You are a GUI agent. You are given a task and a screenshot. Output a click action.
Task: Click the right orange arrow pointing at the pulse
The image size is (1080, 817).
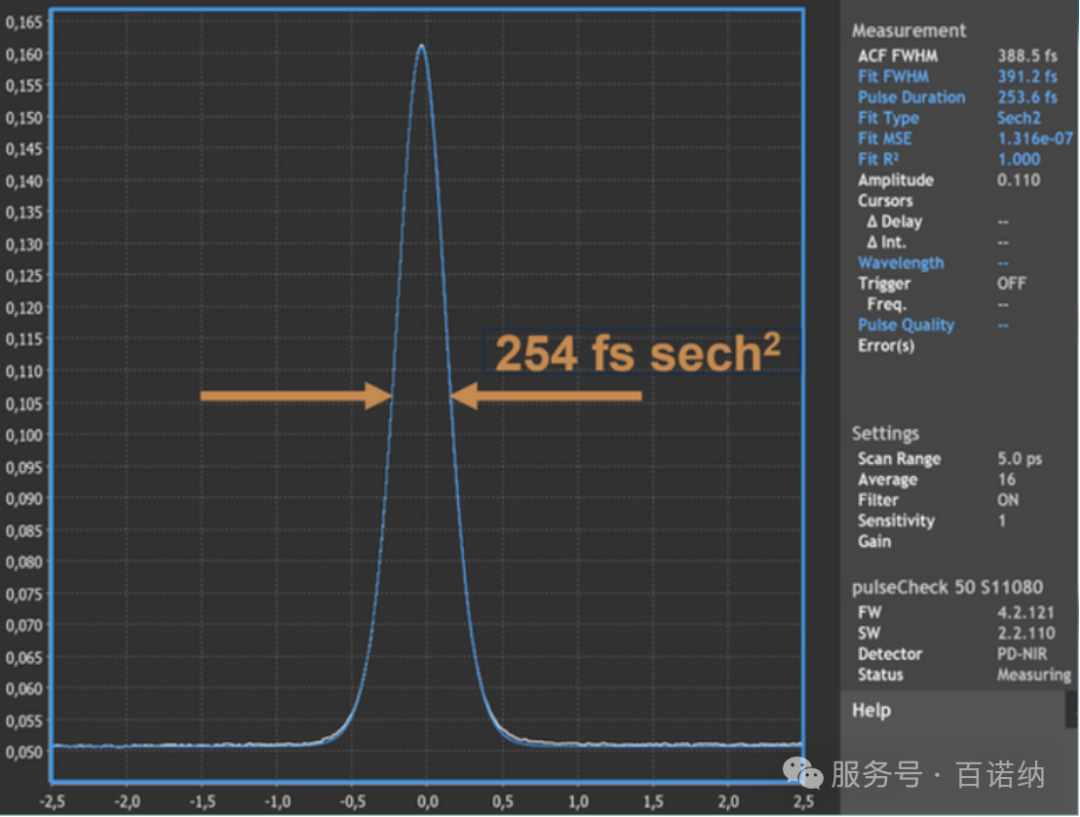pos(545,396)
